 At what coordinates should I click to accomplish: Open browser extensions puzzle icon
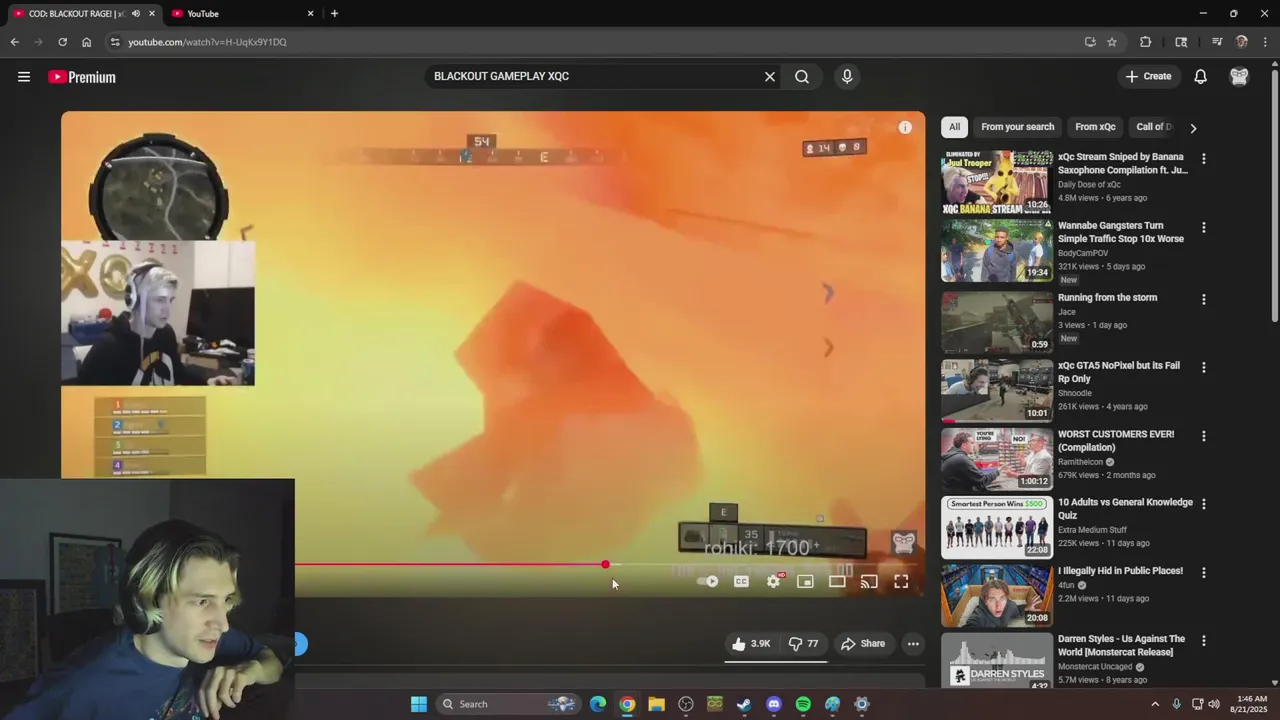coord(1145,42)
